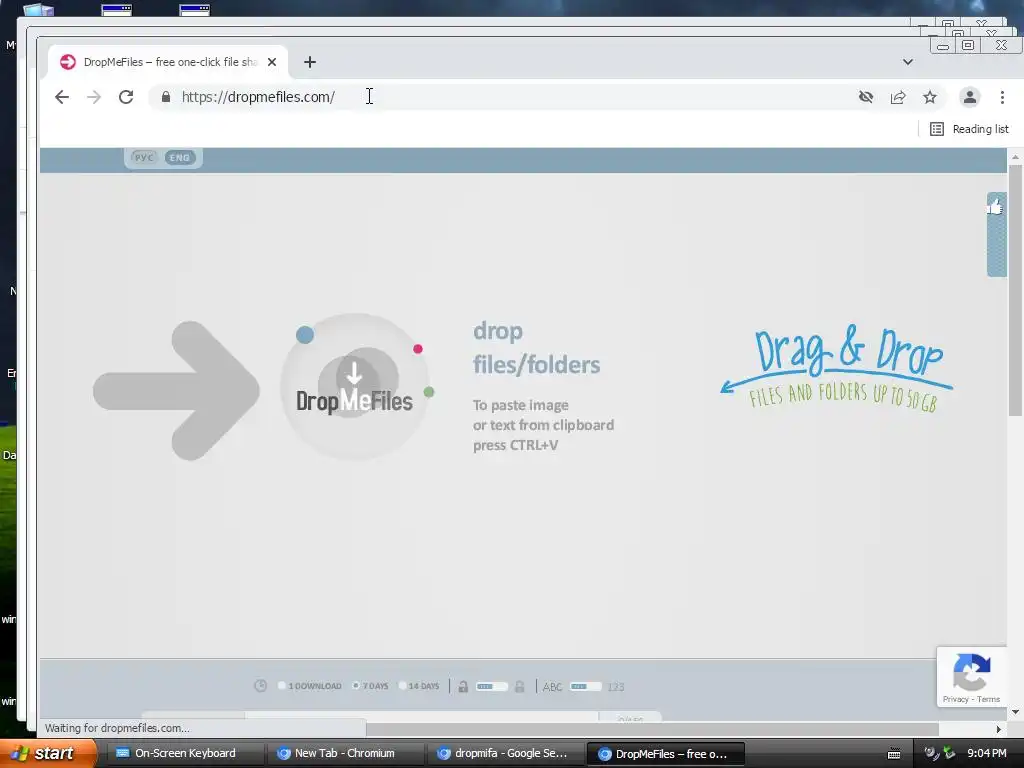The height and width of the screenshot is (768, 1024).
Task: Open Chromium three-dot menu
Action: pyautogui.click(x=1002, y=97)
